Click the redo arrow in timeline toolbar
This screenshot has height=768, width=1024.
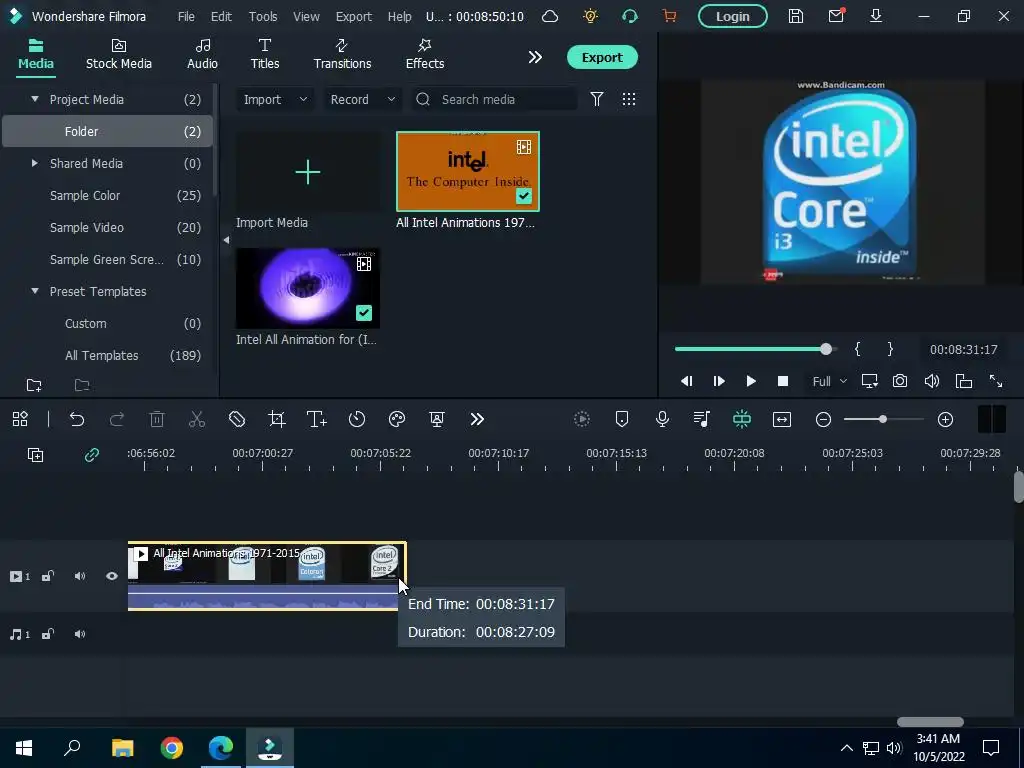point(117,419)
